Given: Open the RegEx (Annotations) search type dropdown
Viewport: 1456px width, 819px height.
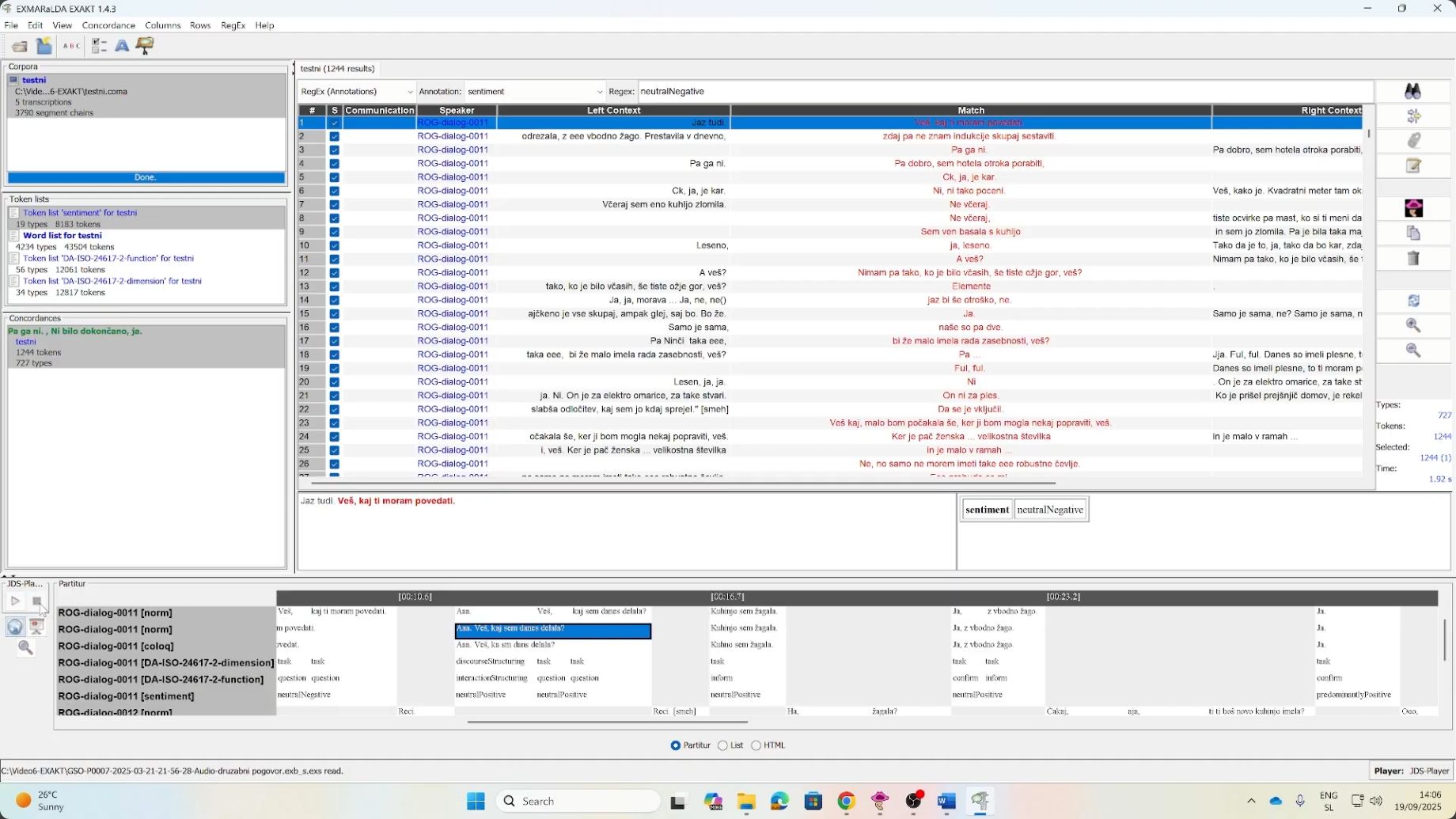Looking at the screenshot, I should pyautogui.click(x=357, y=92).
